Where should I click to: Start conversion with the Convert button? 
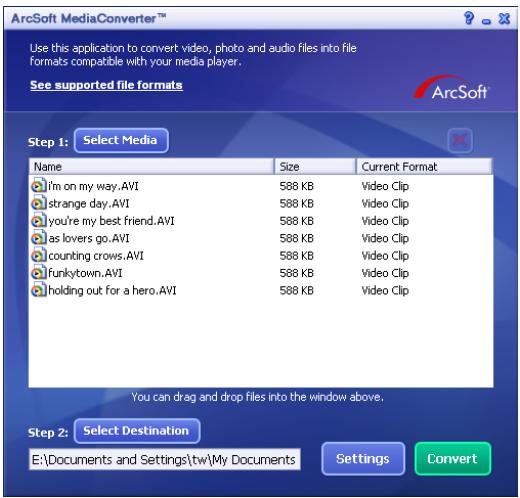pyautogui.click(x=453, y=459)
